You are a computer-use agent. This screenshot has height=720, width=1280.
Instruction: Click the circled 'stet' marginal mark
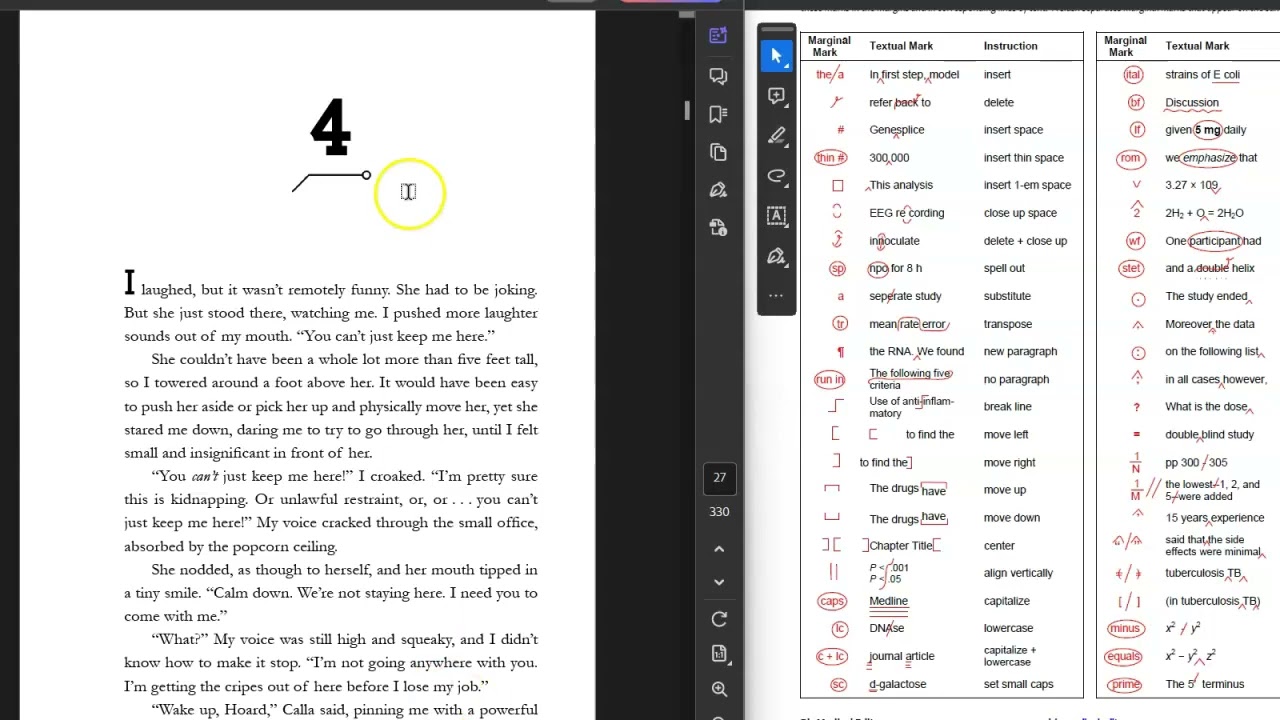click(1130, 268)
